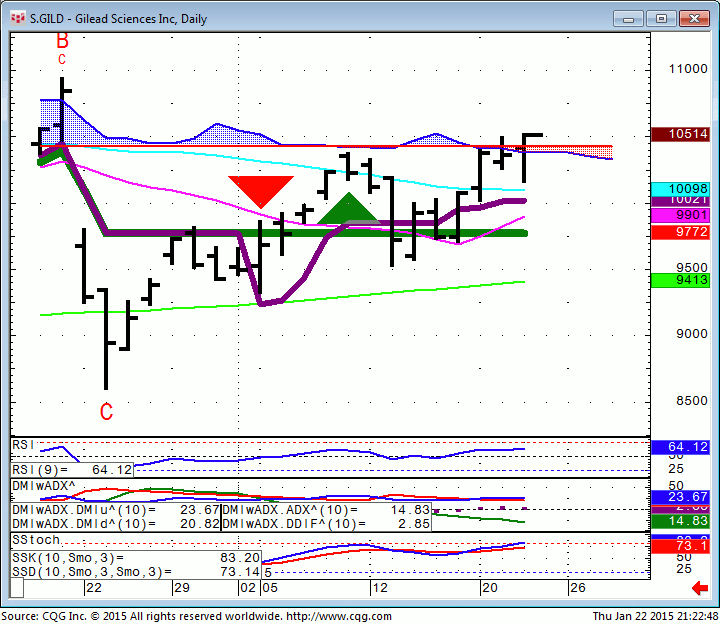The width and height of the screenshot is (720, 624).
Task: Click the large red B wave label
Action: pos(62,40)
